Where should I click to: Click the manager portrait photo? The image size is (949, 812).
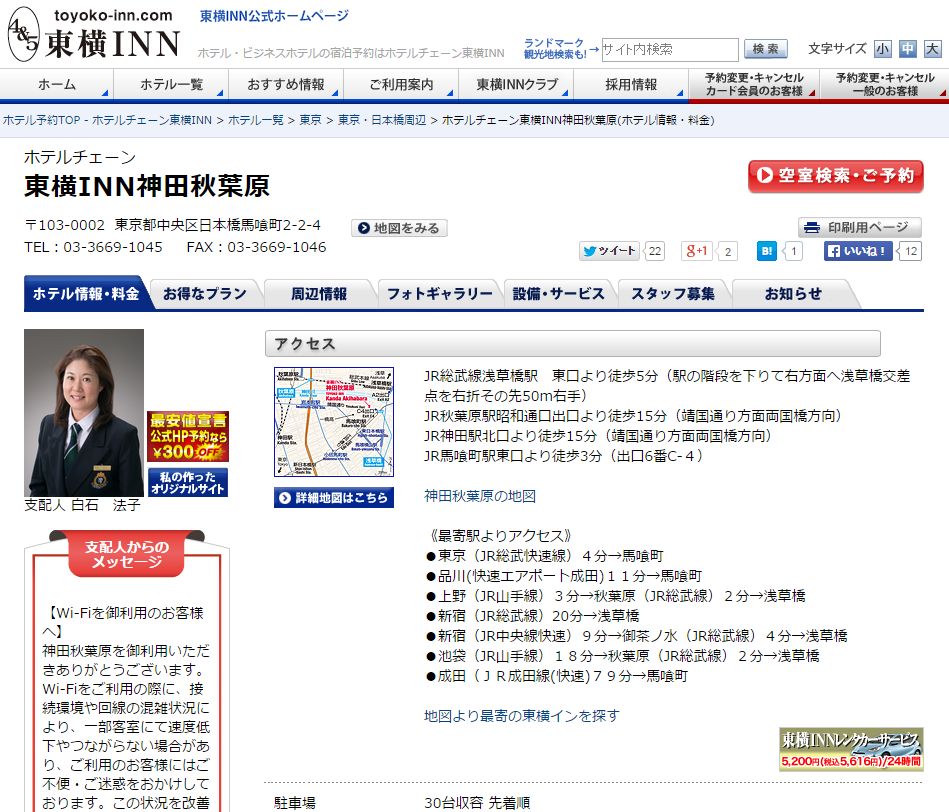coord(84,413)
